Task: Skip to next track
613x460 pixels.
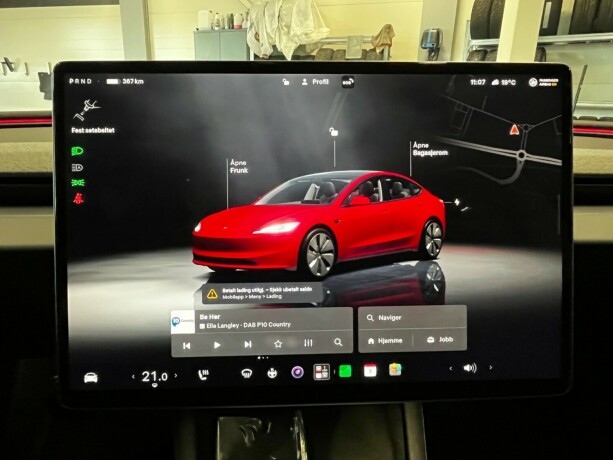Action: (247, 344)
